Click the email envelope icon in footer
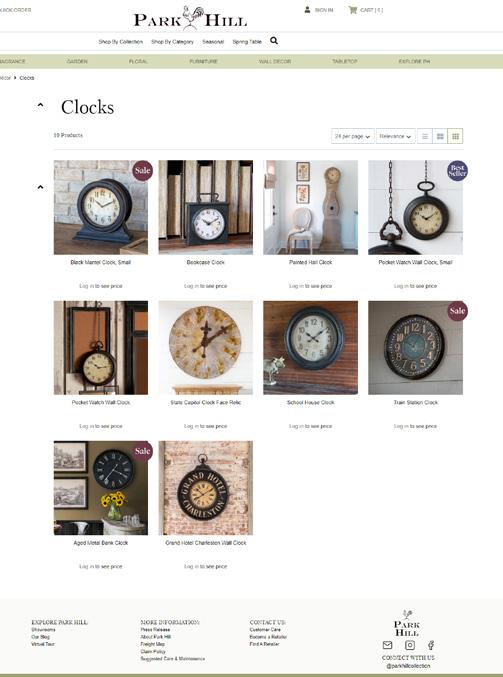503x677 pixels. [388, 645]
